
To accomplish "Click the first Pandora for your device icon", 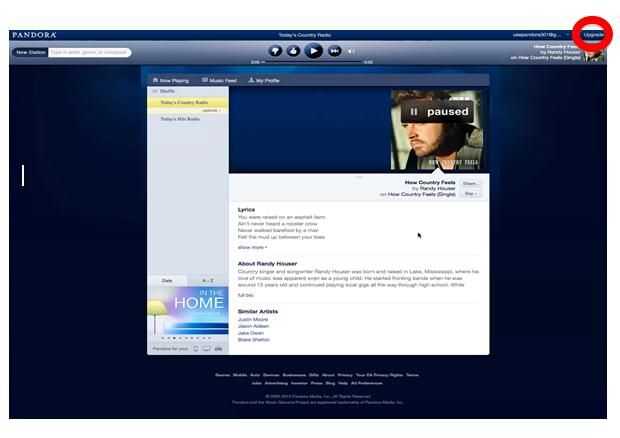I will [x=195, y=349].
